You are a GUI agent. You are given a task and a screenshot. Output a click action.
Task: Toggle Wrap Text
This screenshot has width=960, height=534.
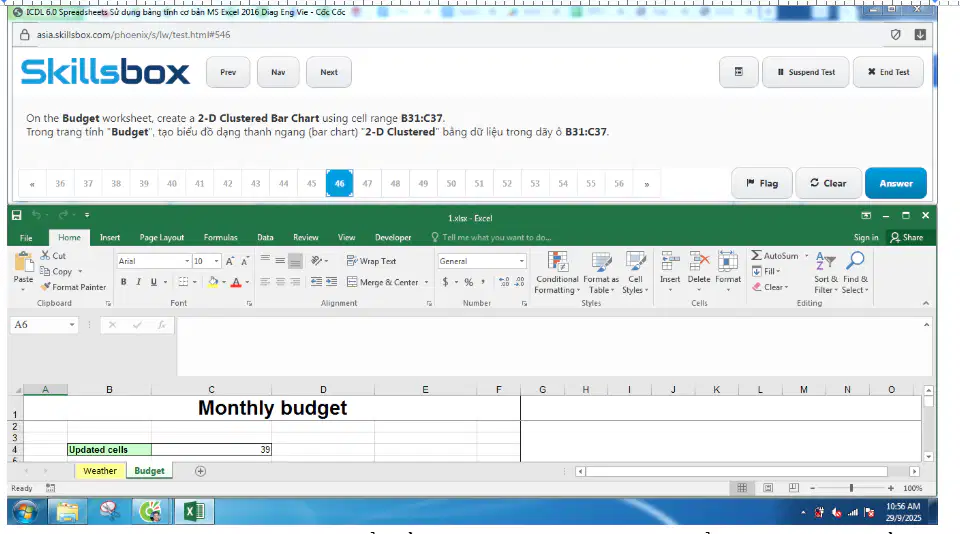371,261
